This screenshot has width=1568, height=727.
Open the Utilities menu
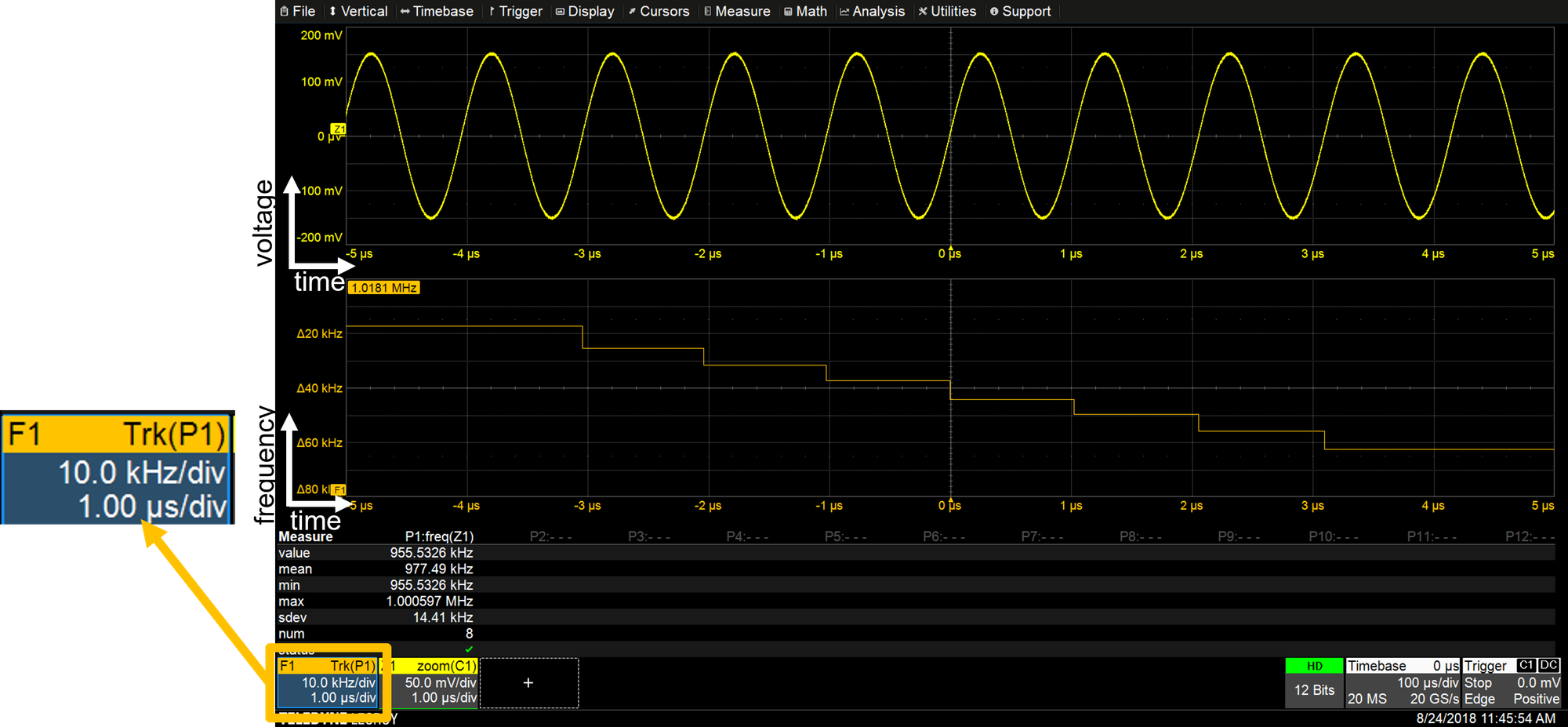947,11
